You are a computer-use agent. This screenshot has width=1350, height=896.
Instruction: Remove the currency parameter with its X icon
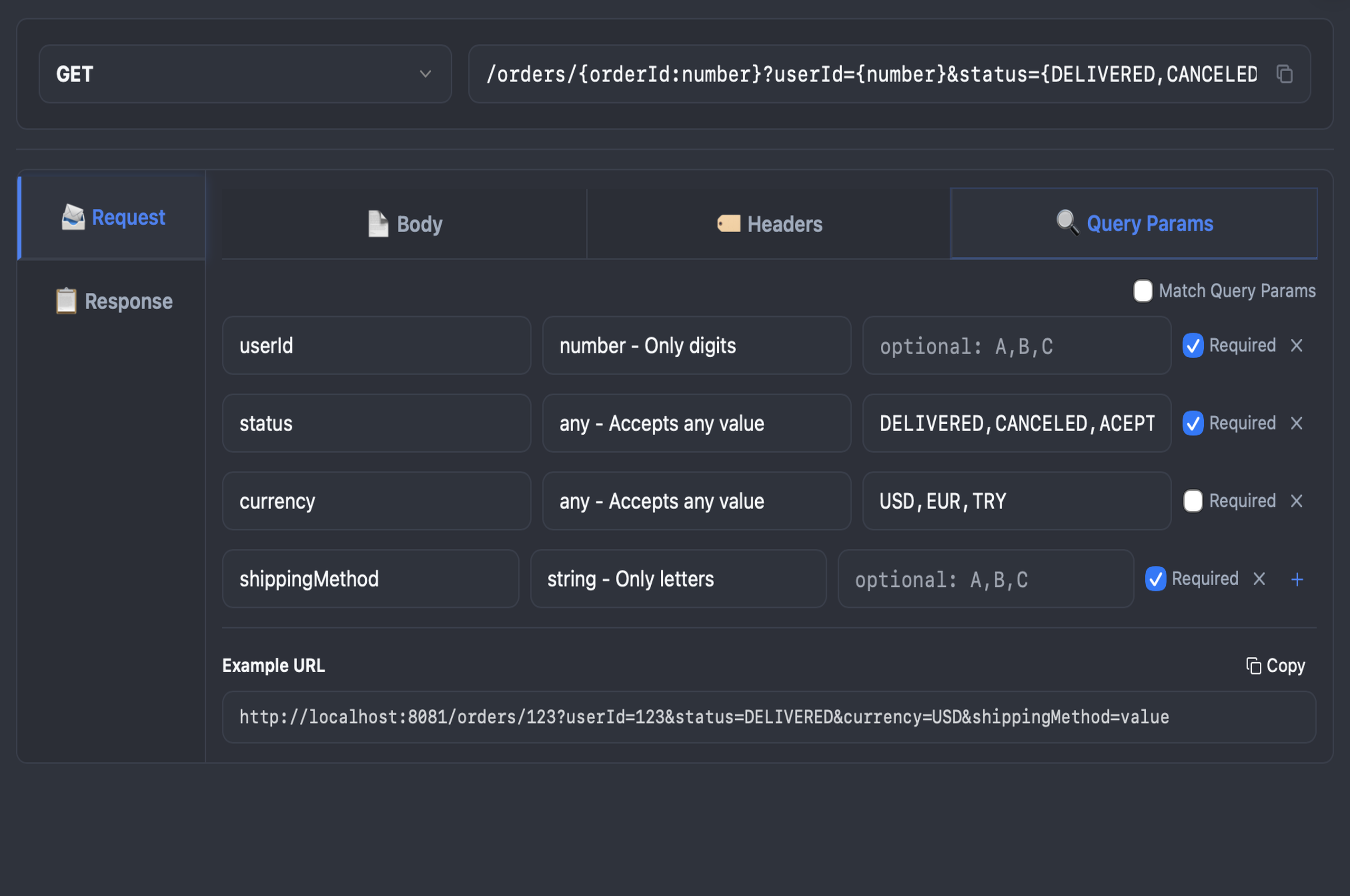click(x=1296, y=501)
